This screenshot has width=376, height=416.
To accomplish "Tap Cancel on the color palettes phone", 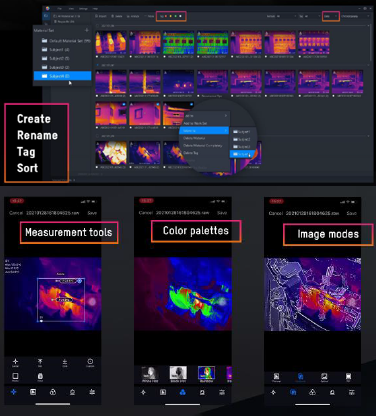I will (x=146, y=213).
